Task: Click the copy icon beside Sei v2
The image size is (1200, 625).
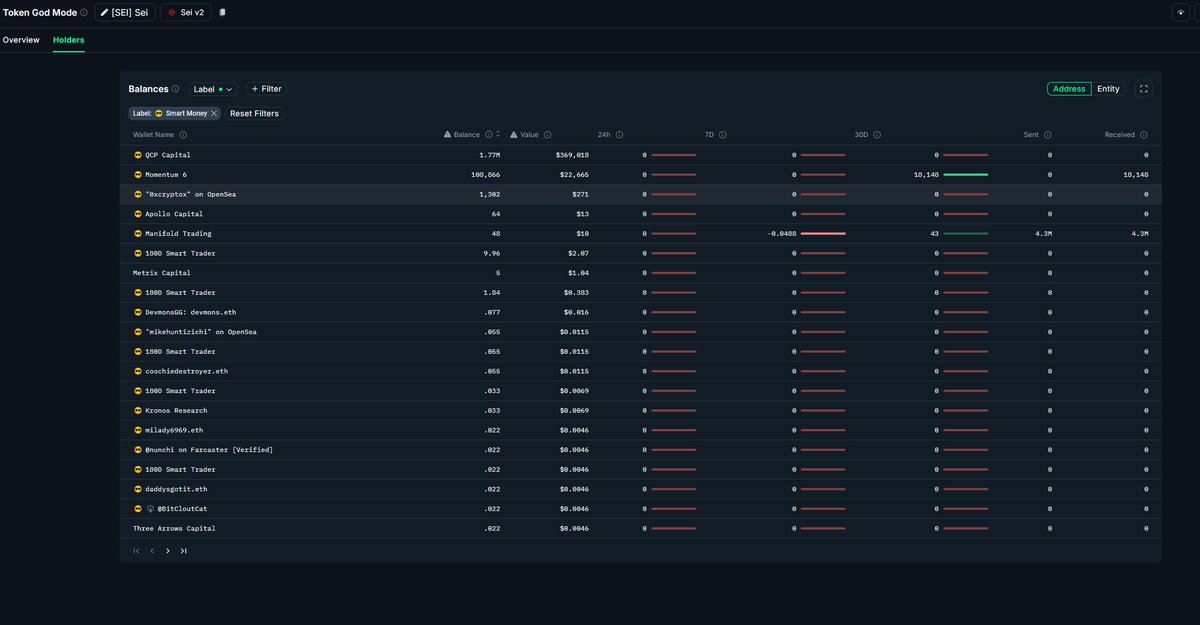Action: pos(222,13)
